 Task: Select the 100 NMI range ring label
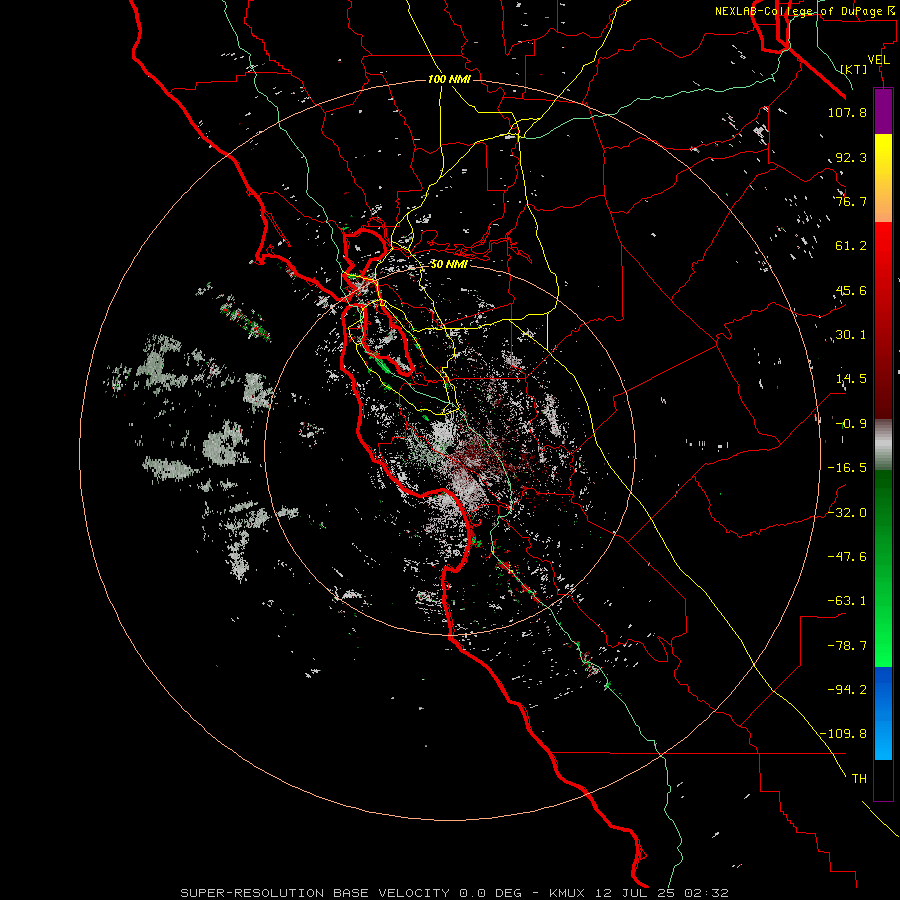449,79
